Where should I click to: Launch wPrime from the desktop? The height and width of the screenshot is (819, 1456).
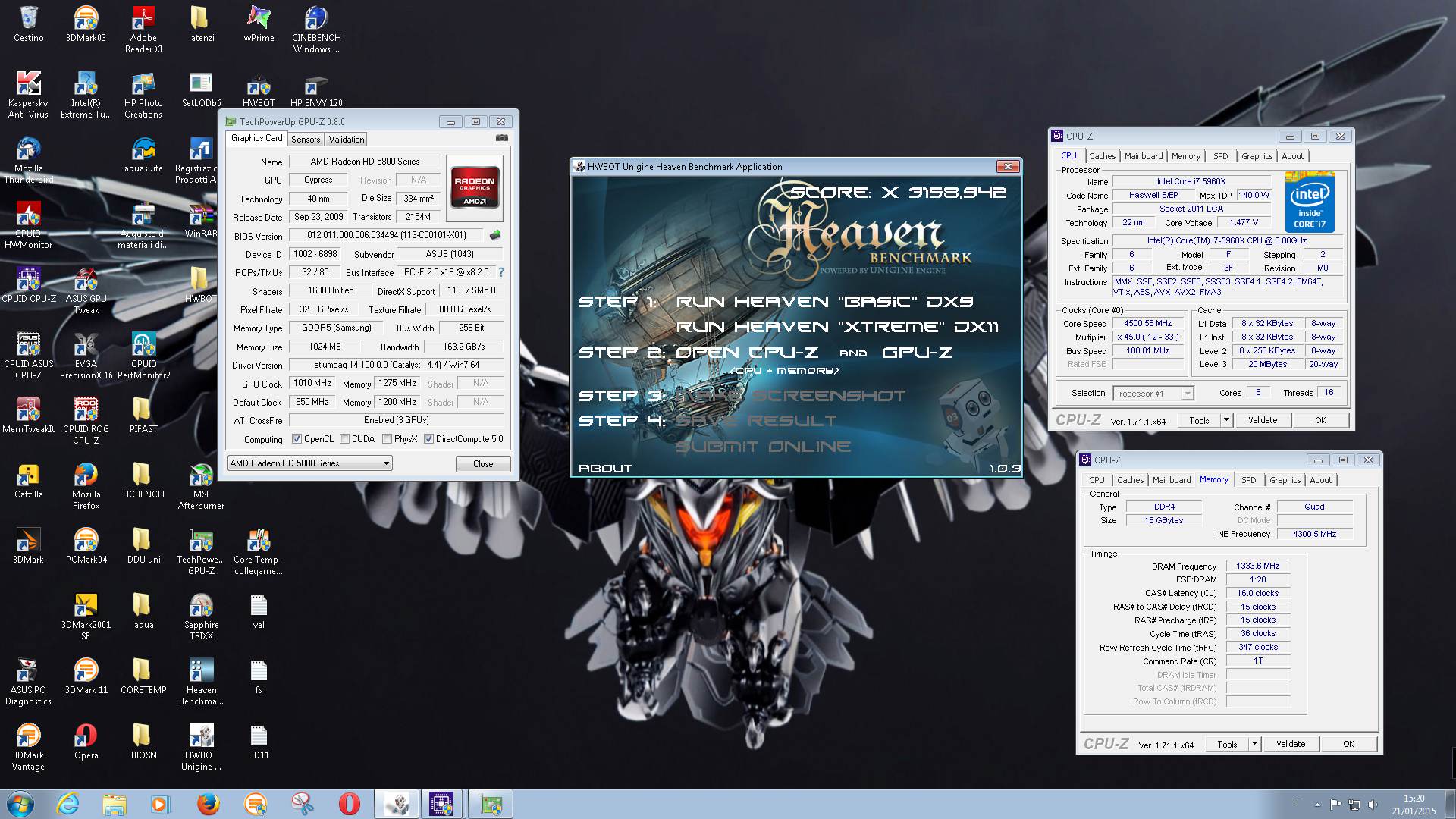[259, 24]
